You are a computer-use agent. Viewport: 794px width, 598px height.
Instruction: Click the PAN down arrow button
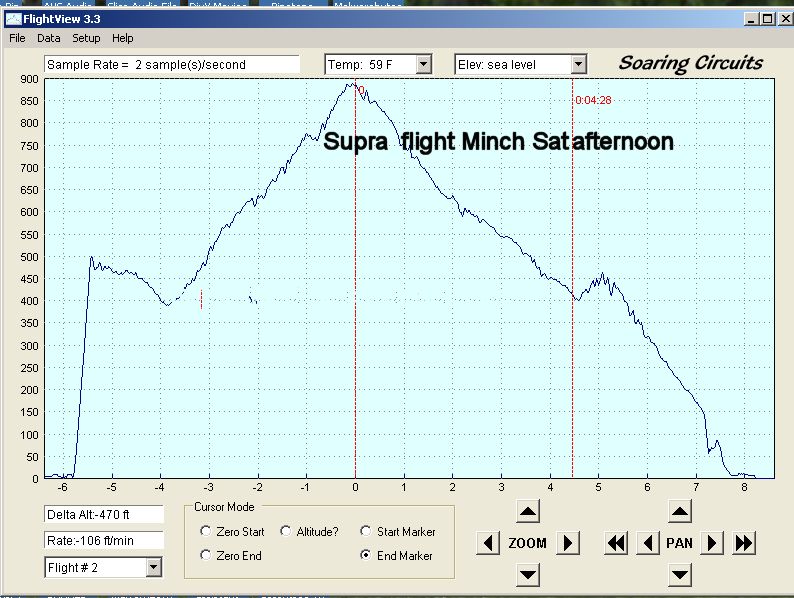click(680, 575)
